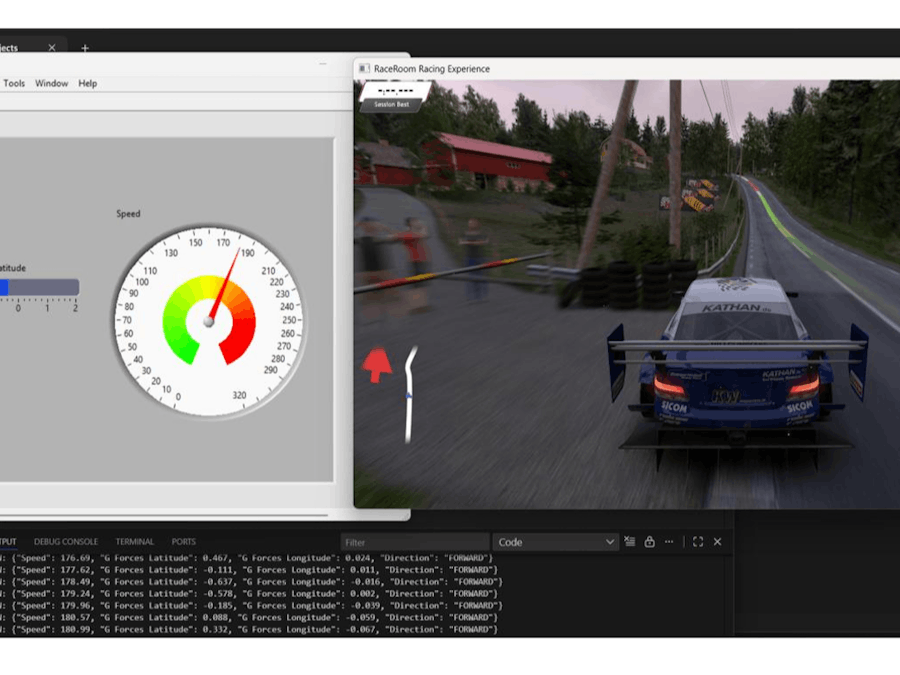Switch to the DEBUG CONSOLE tab
The image size is (900, 675).
66,541
